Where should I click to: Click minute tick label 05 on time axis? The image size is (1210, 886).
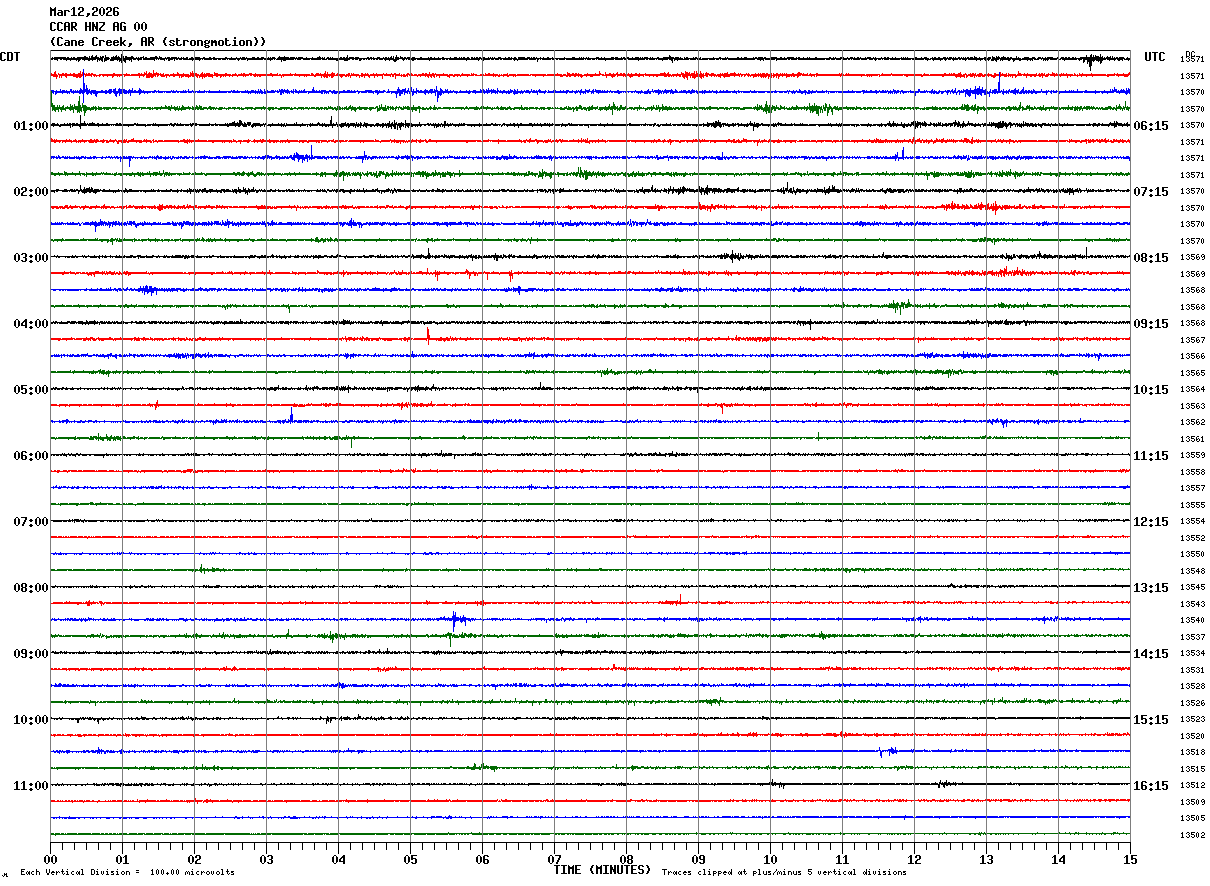pyautogui.click(x=410, y=860)
